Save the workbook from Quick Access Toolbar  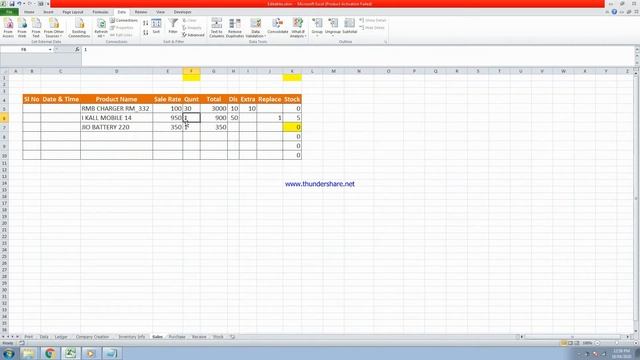[12, 4]
